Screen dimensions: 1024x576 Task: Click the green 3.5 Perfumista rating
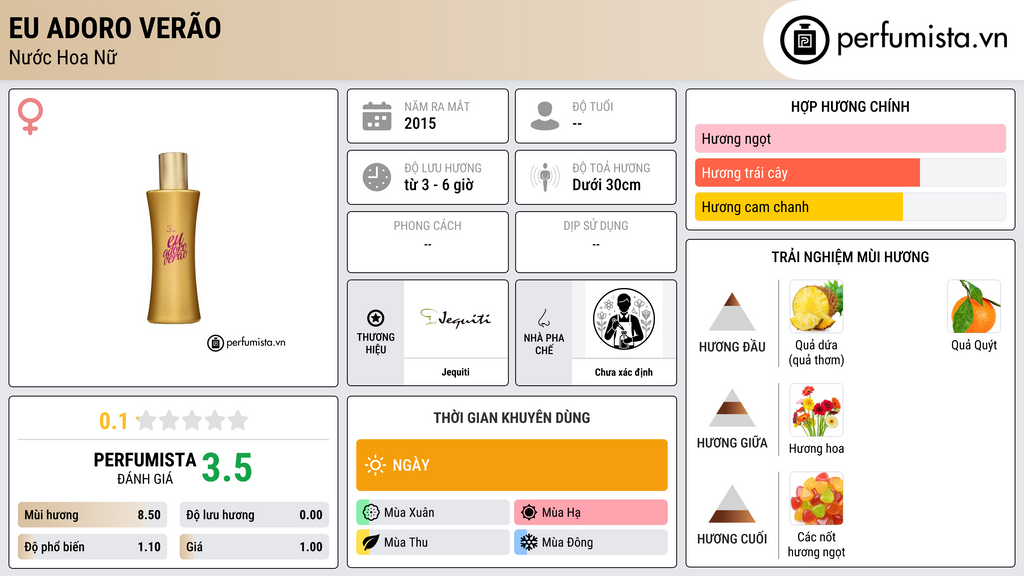coord(227,468)
